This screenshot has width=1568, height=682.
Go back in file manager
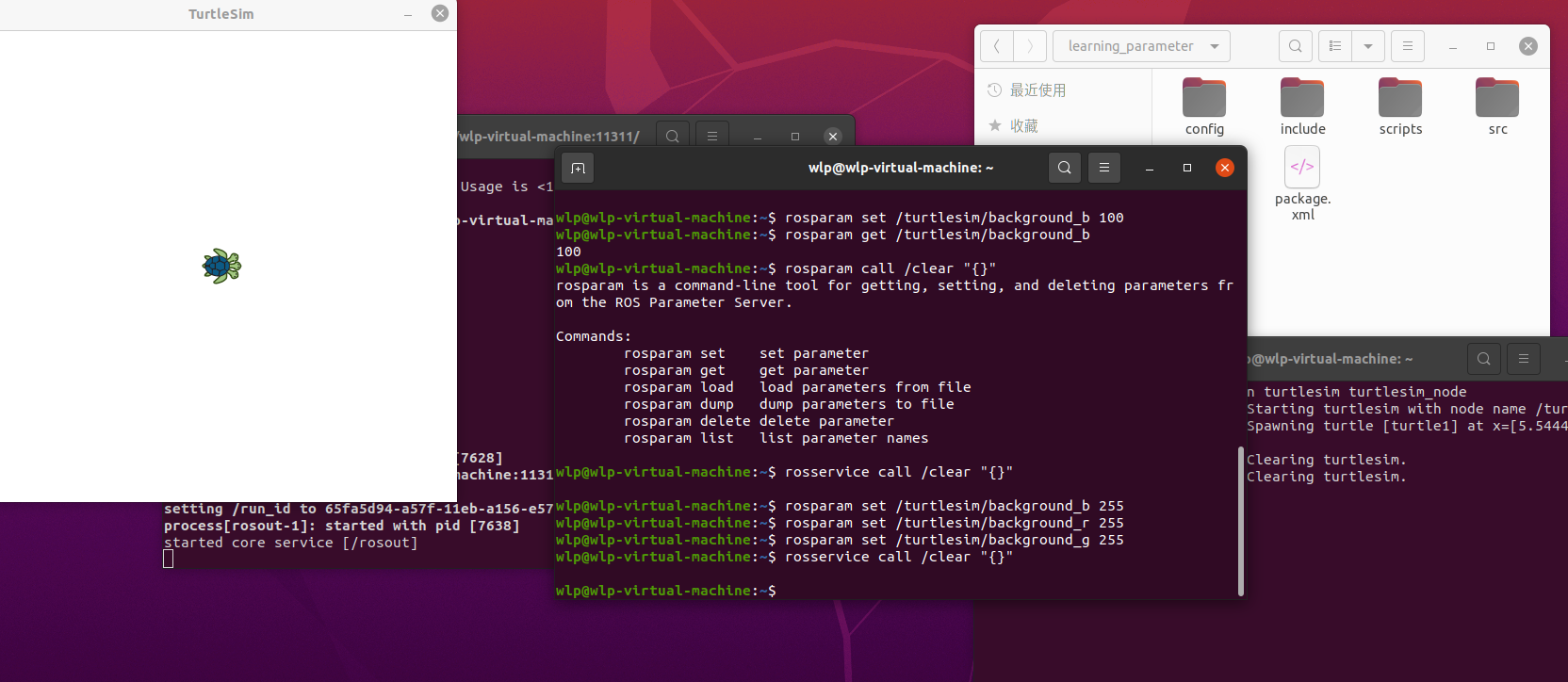[997, 46]
